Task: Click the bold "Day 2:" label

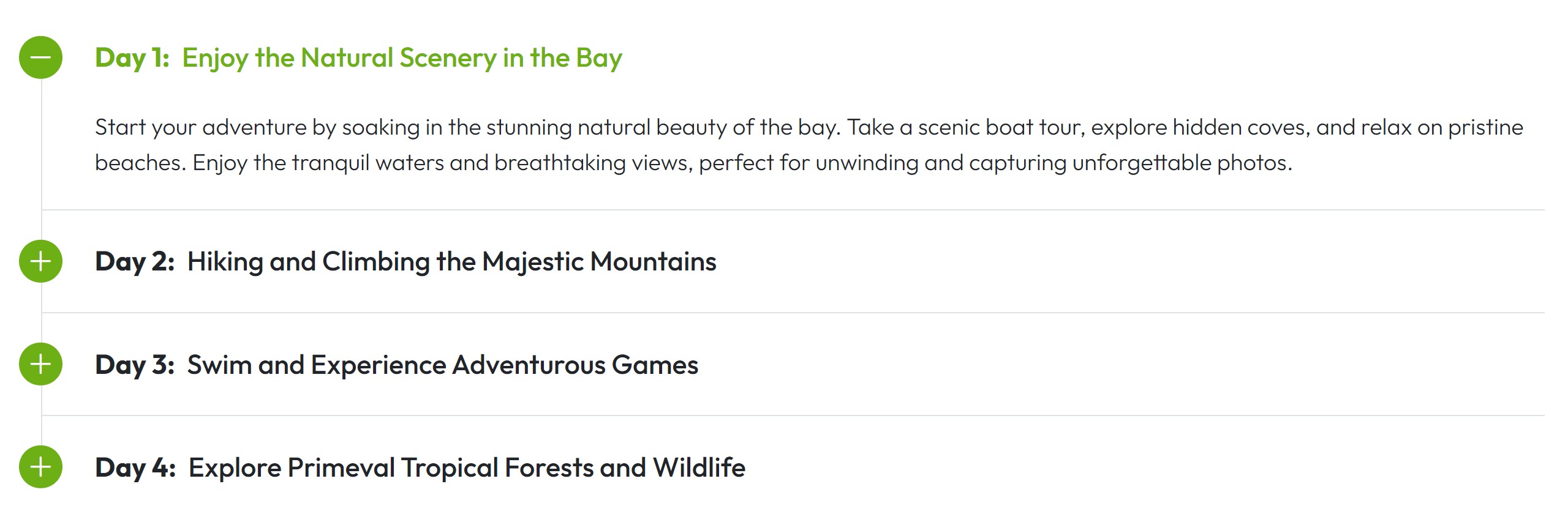Action: [135, 262]
